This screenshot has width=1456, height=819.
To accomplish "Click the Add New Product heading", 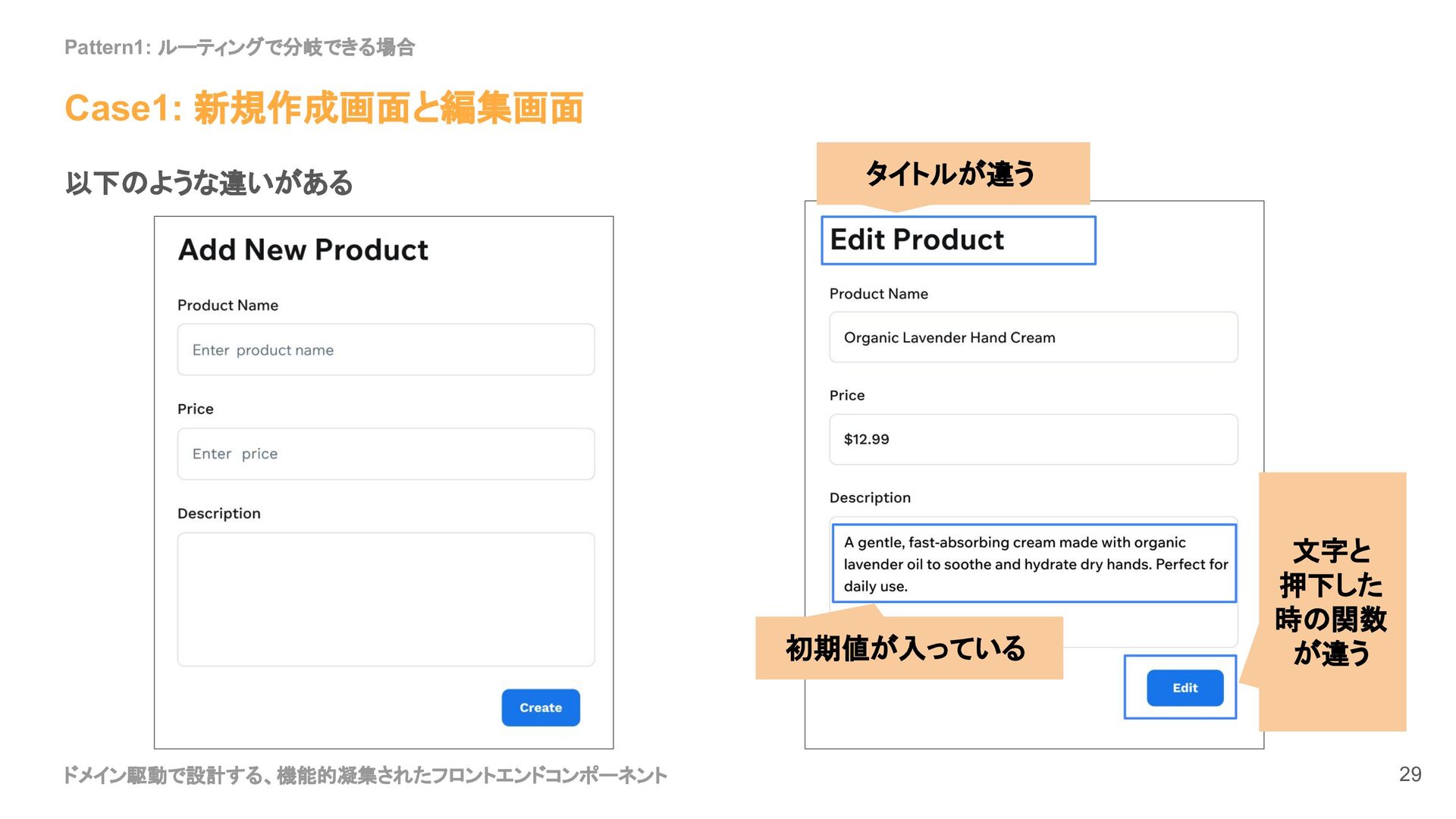I will pyautogui.click(x=303, y=249).
